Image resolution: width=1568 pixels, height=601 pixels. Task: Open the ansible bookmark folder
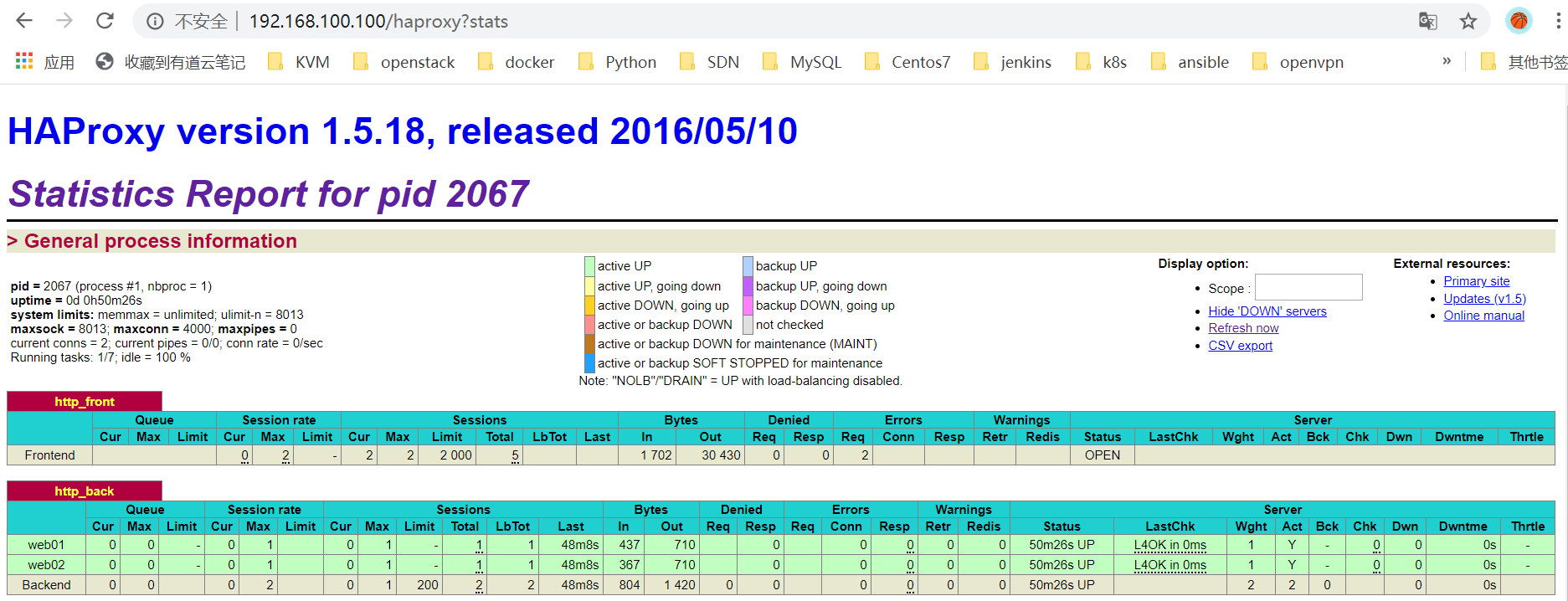click(x=1190, y=62)
